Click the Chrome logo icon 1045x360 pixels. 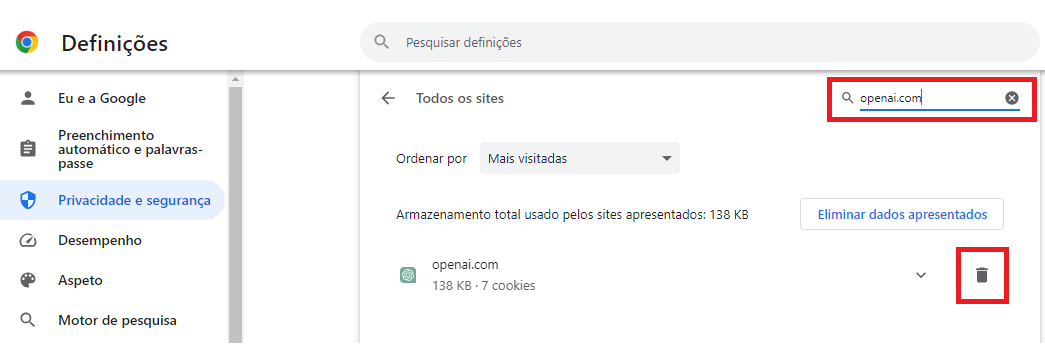click(x=27, y=43)
